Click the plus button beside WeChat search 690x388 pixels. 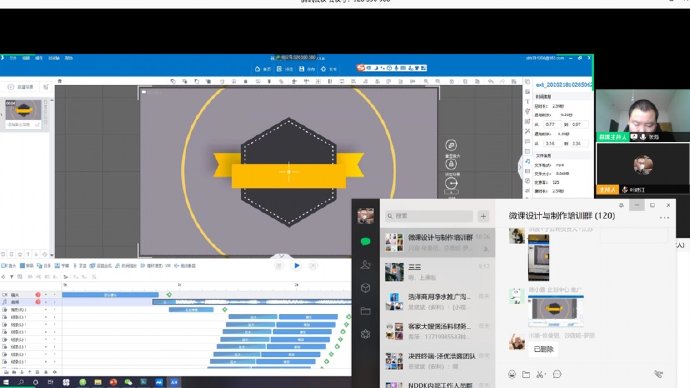[x=483, y=216]
